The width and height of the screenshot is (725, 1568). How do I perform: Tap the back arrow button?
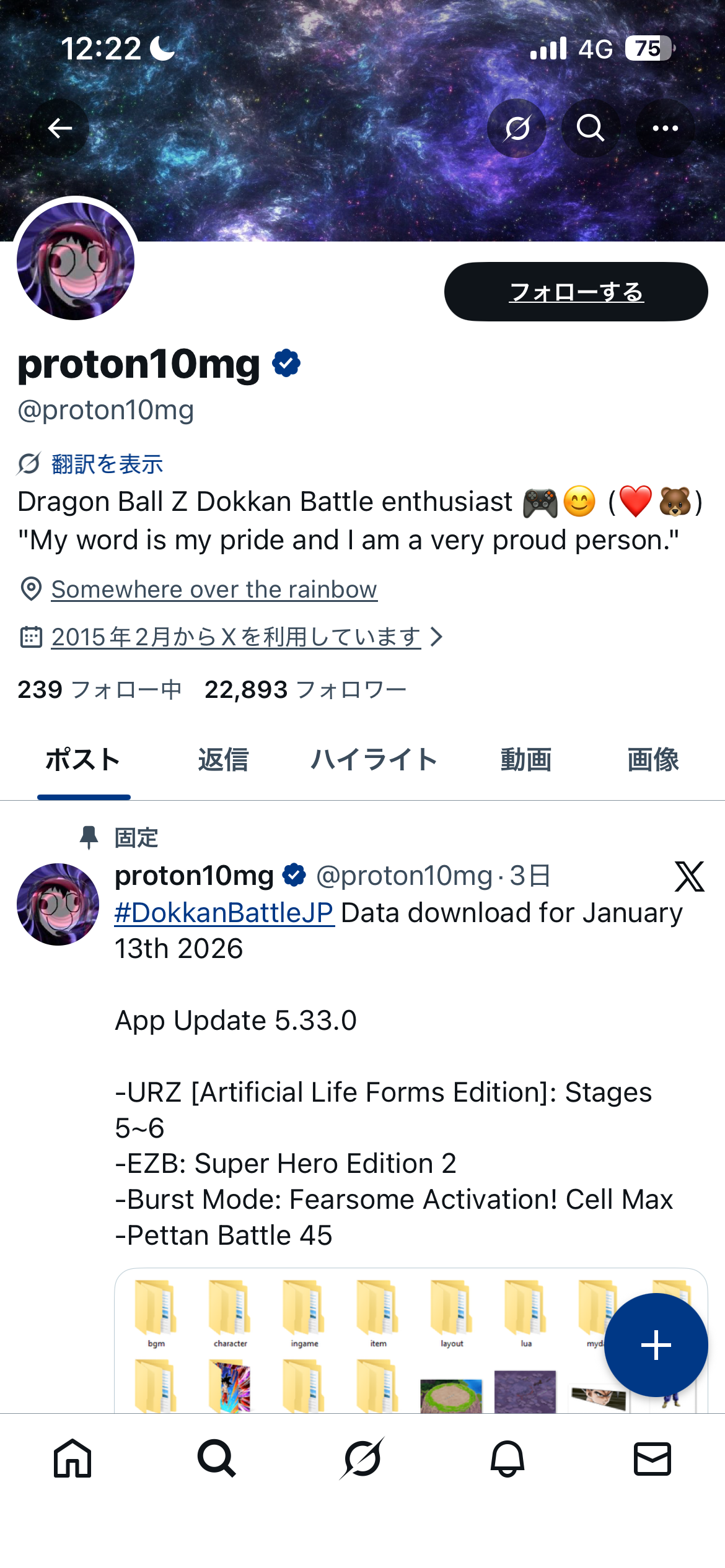coord(59,128)
